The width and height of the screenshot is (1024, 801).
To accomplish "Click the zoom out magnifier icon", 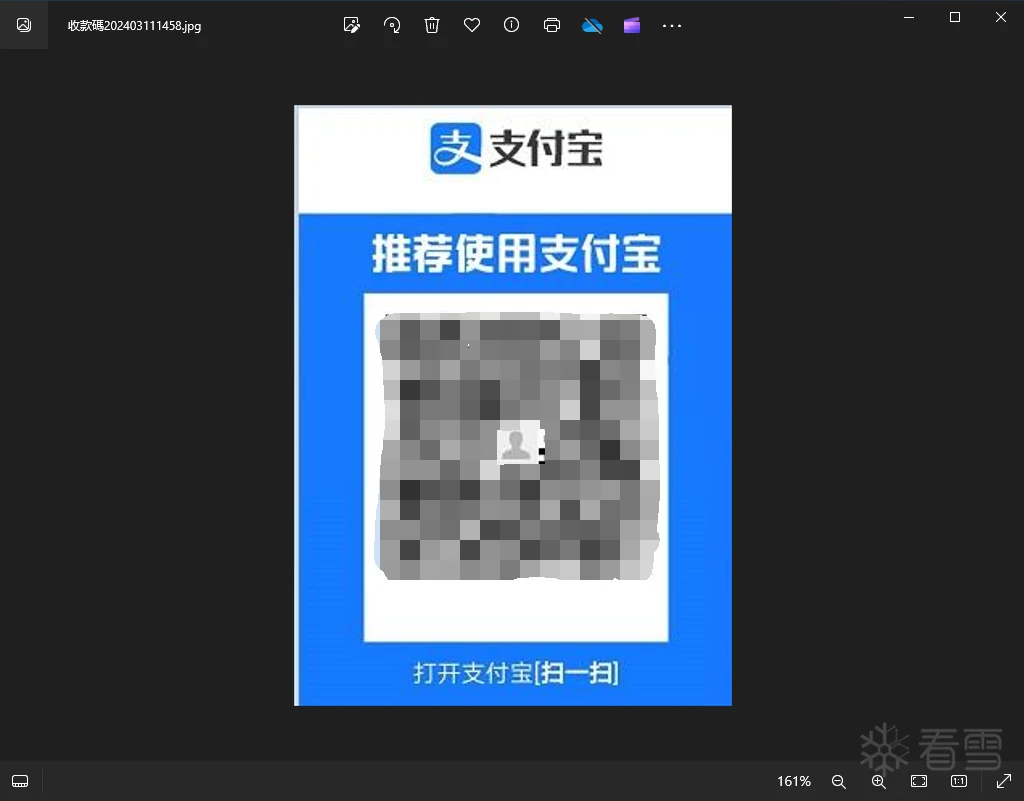I will [839, 781].
